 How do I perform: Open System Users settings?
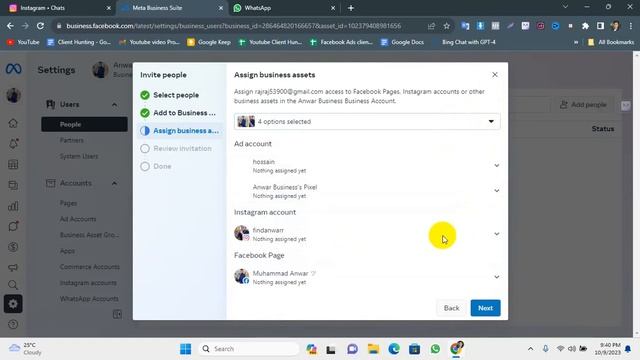click(x=79, y=156)
